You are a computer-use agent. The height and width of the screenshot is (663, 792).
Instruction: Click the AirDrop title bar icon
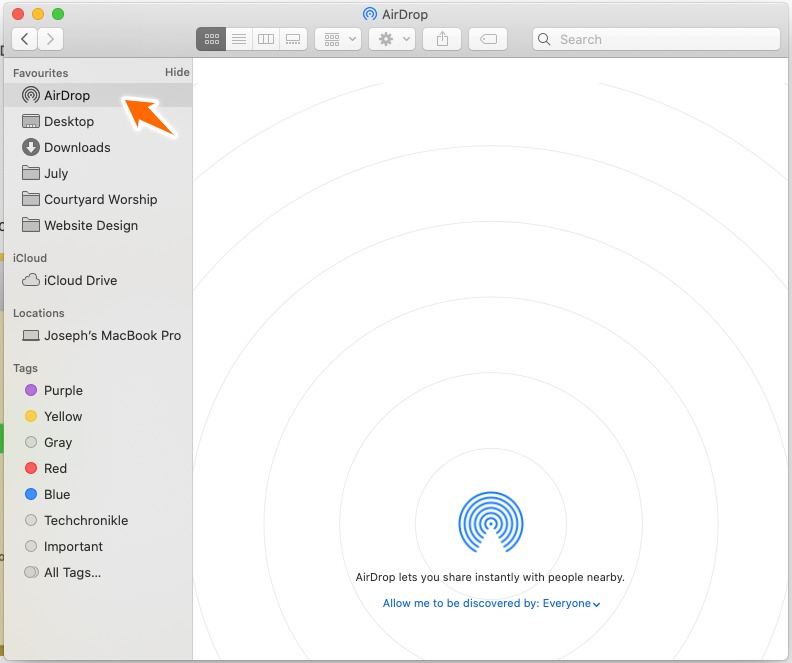[370, 14]
